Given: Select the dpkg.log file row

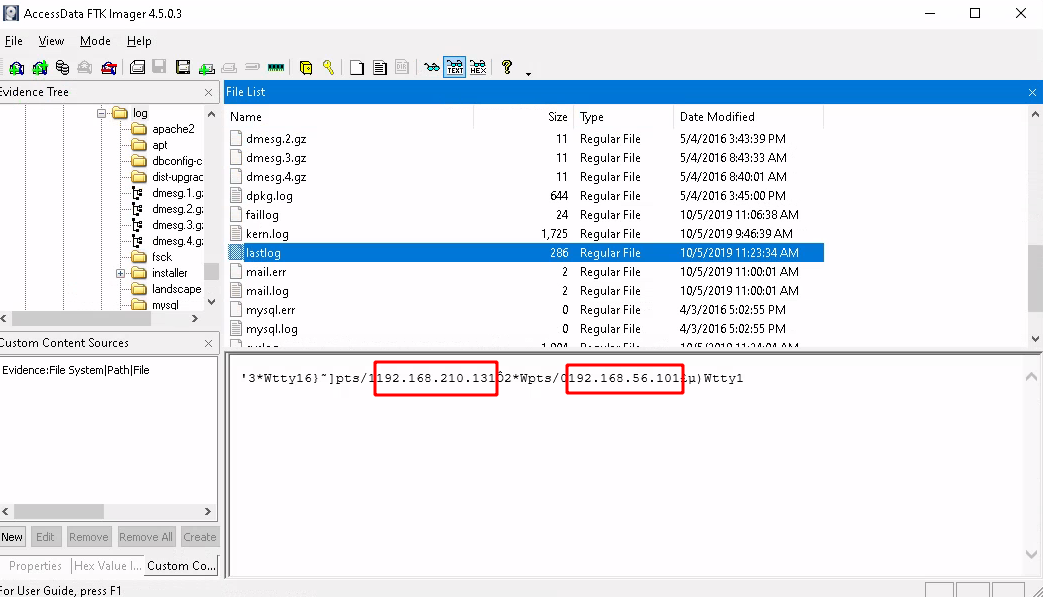Looking at the screenshot, I should 525,196.
